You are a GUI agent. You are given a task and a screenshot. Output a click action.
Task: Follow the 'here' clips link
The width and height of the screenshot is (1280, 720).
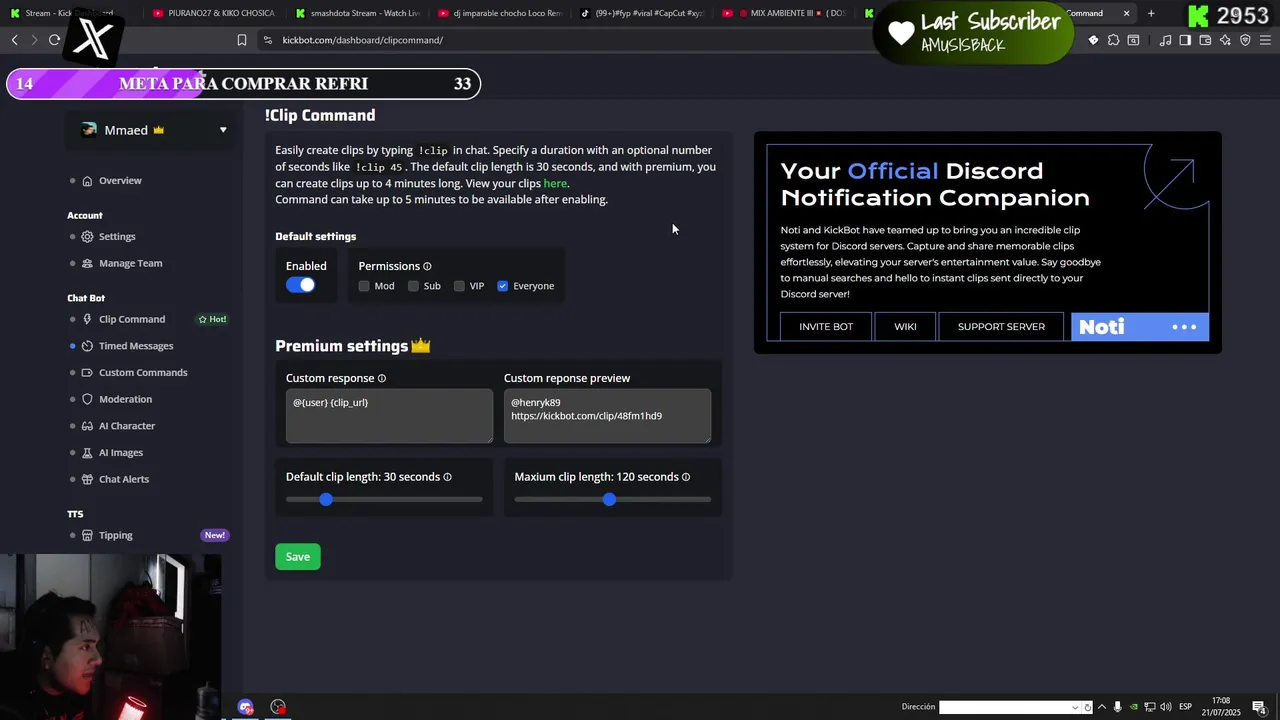point(555,184)
